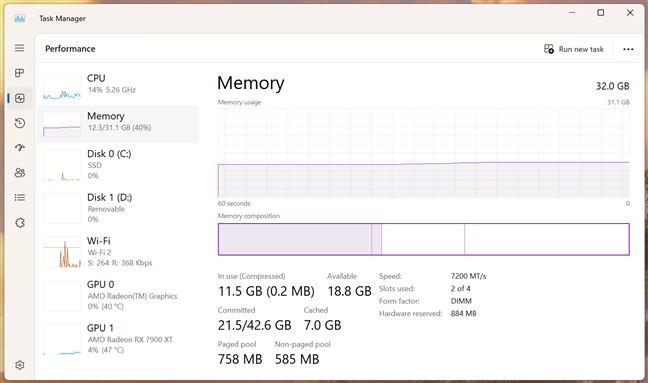Select Disk 0 (C:) entry

(x=118, y=164)
